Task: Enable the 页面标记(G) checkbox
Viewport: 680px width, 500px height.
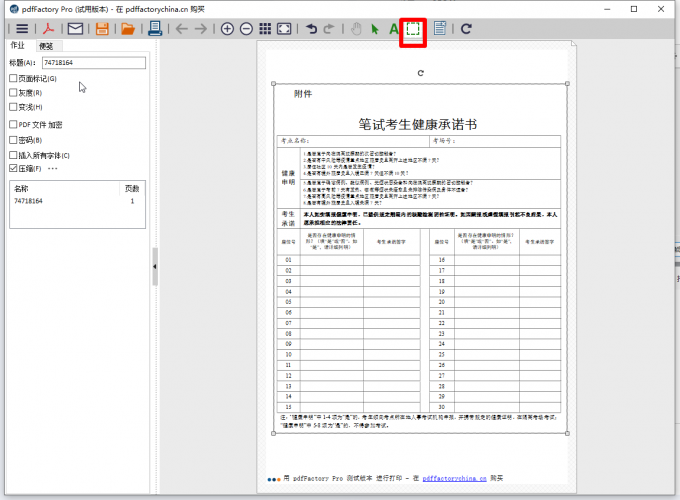Action: pos(13,78)
